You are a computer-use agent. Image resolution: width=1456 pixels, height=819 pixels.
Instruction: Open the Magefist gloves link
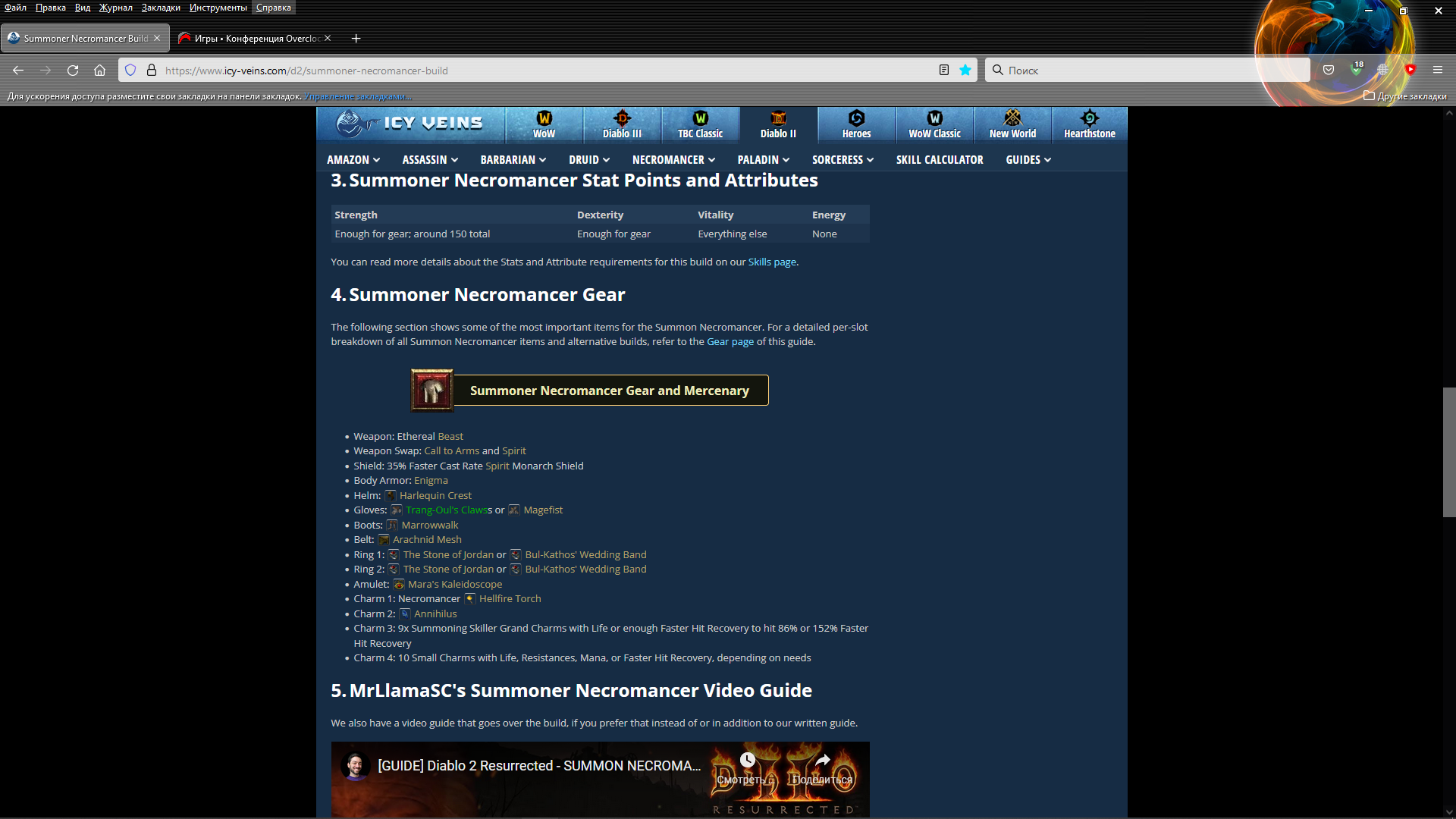(x=543, y=510)
